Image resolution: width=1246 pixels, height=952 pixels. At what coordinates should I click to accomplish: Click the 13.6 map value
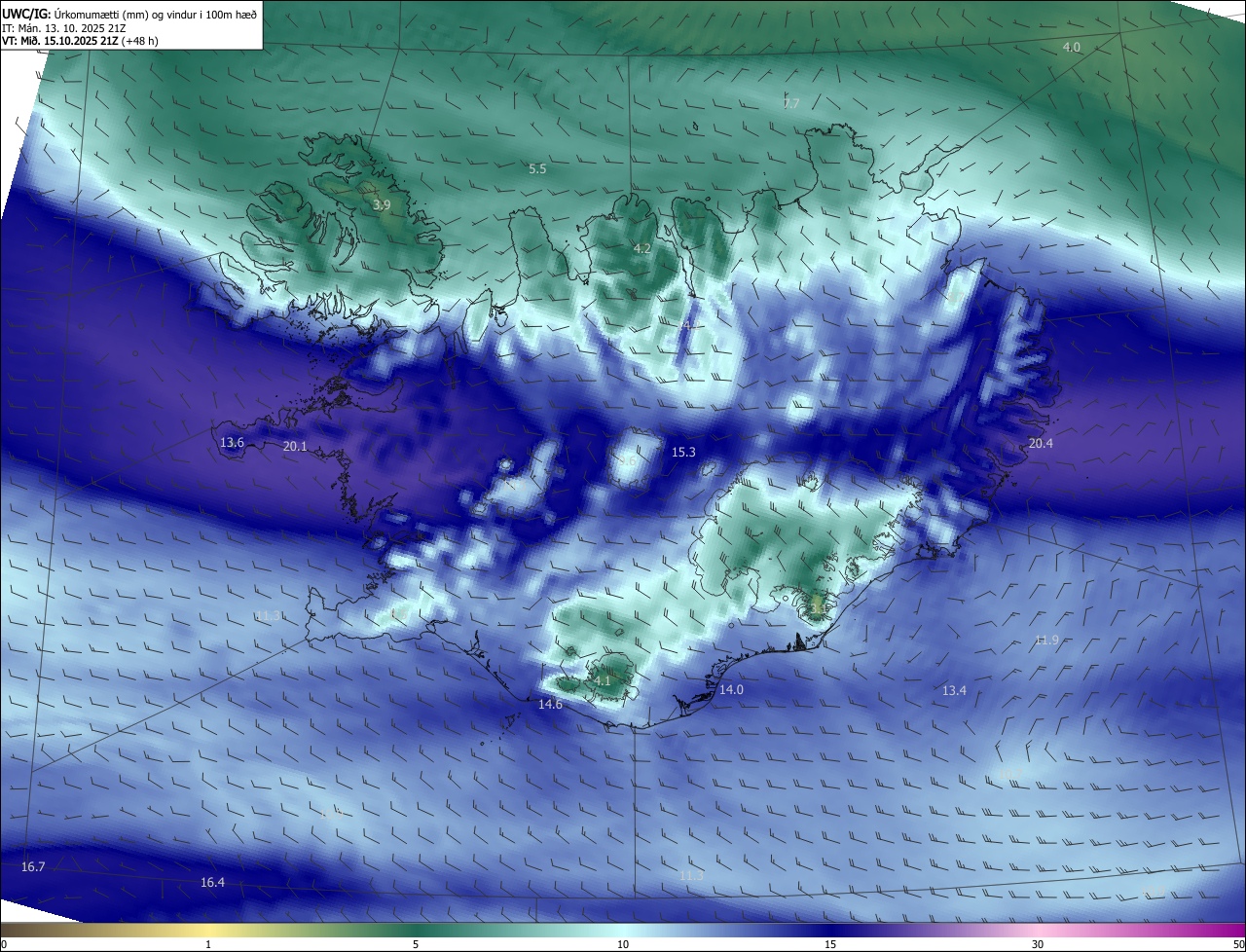[232, 442]
